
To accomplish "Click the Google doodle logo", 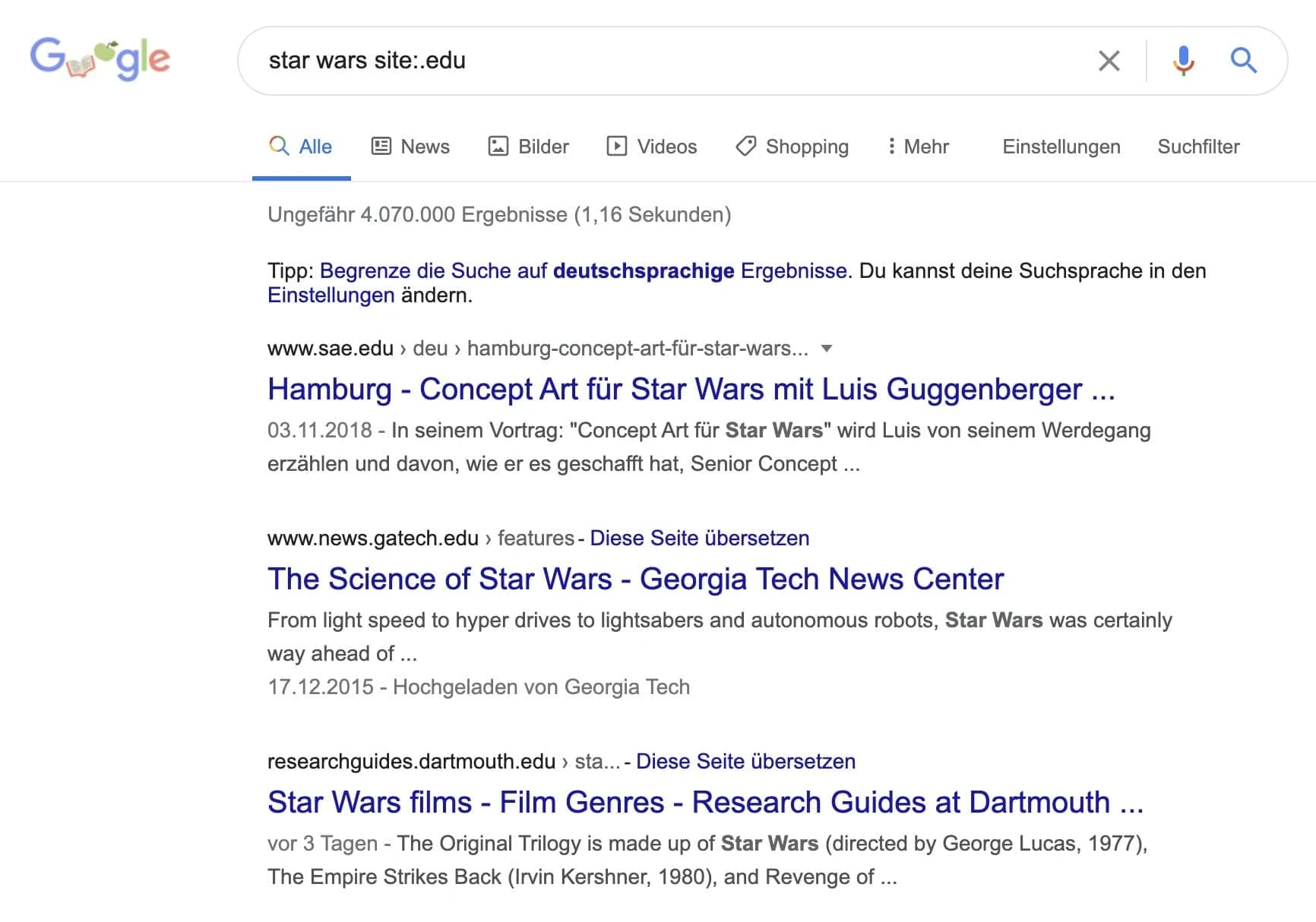I will (x=100, y=58).
